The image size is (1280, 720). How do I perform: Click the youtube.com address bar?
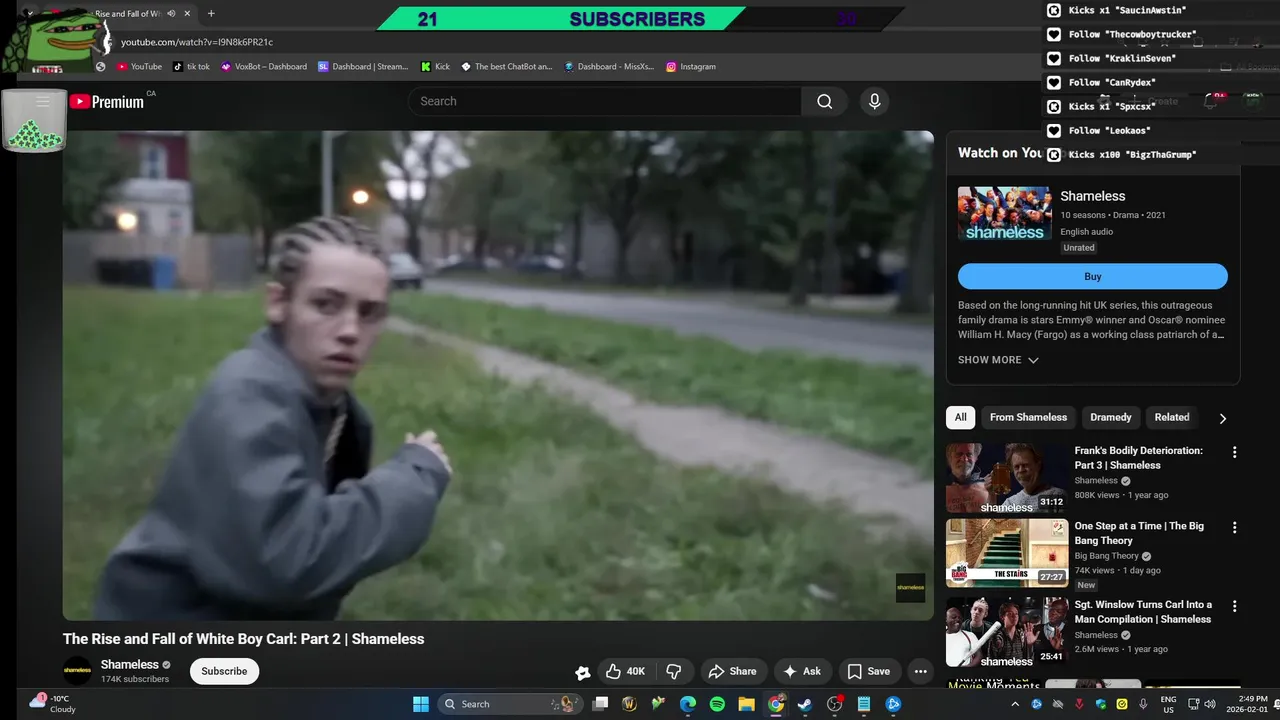click(x=196, y=42)
